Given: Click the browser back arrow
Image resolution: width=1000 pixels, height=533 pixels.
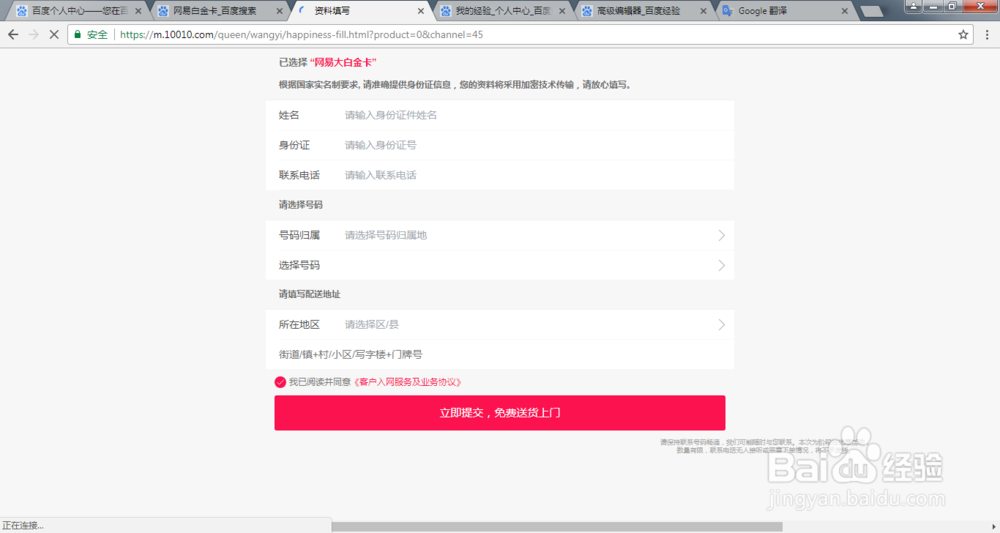Looking at the screenshot, I should point(13,34).
